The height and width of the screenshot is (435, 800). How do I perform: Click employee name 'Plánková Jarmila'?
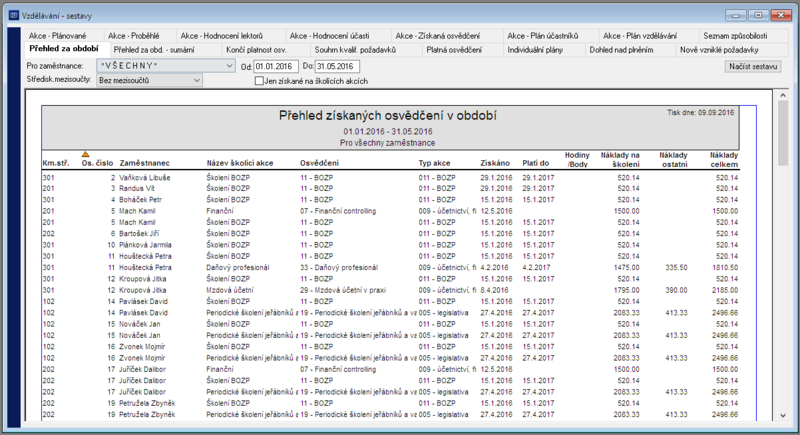coord(145,245)
